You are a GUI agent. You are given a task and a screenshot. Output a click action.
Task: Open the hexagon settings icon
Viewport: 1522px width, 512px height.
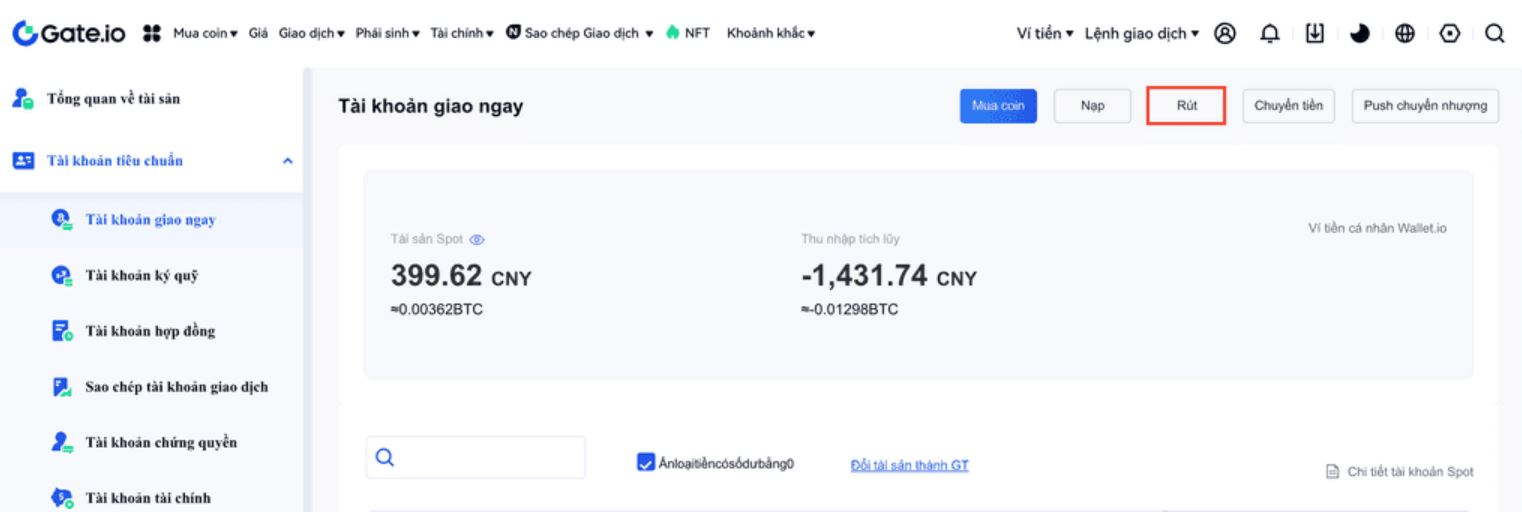click(x=1453, y=33)
